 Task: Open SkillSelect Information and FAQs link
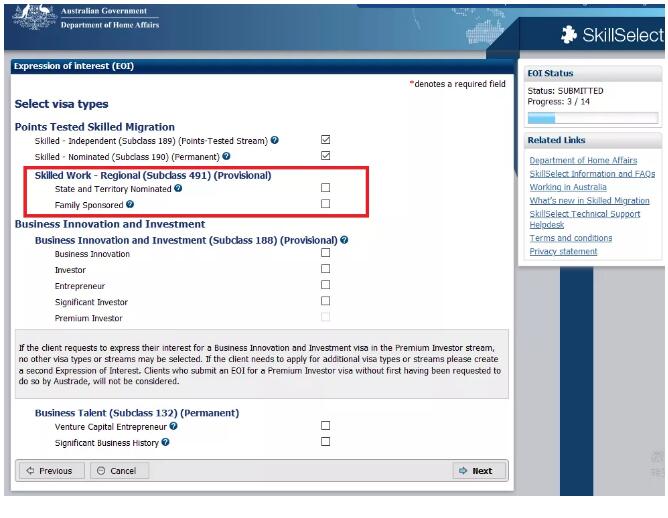[591, 174]
